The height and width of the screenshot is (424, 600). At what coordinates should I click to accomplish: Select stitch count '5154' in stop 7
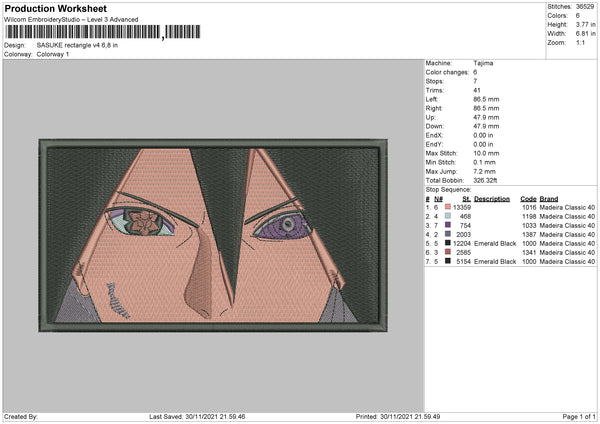pos(464,262)
